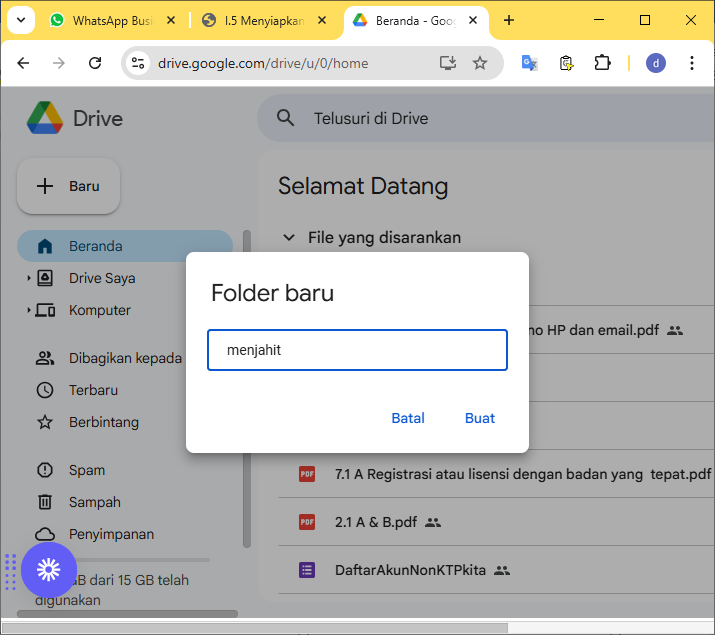Click Batal to cancel folder creation
The width and height of the screenshot is (715, 635).
click(408, 418)
